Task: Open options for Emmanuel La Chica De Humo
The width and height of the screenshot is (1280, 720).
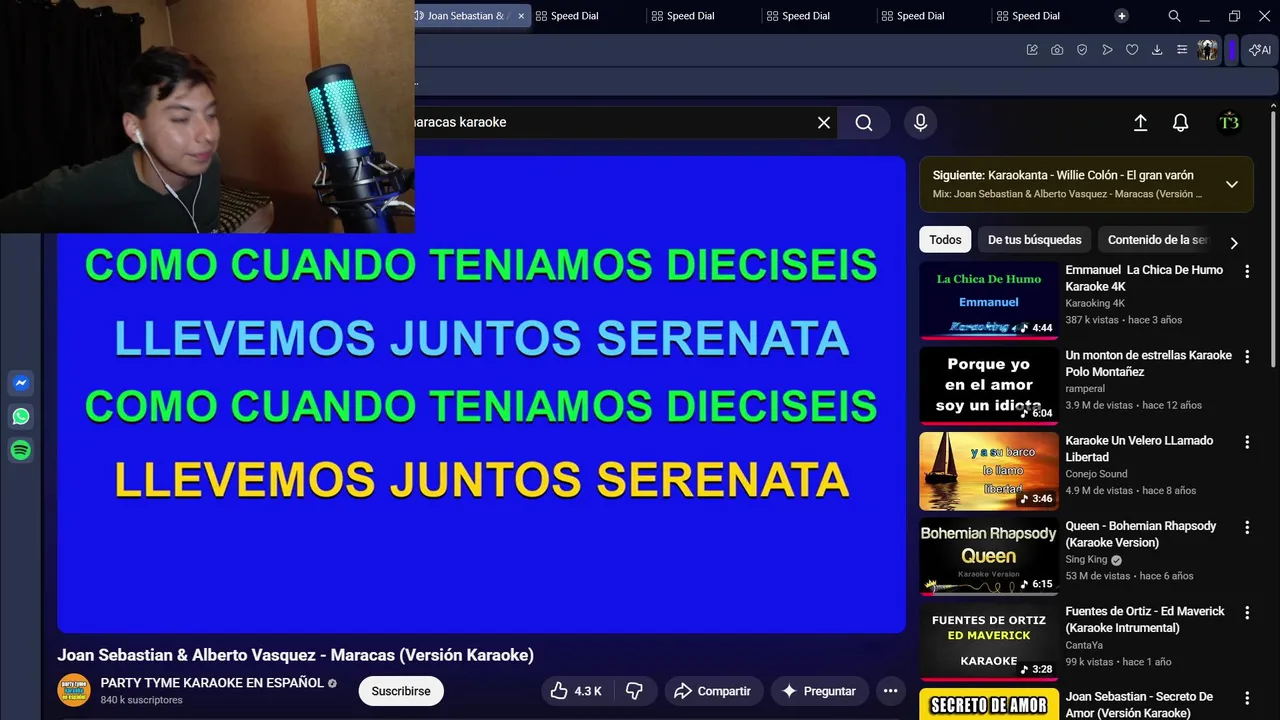Action: (x=1247, y=271)
